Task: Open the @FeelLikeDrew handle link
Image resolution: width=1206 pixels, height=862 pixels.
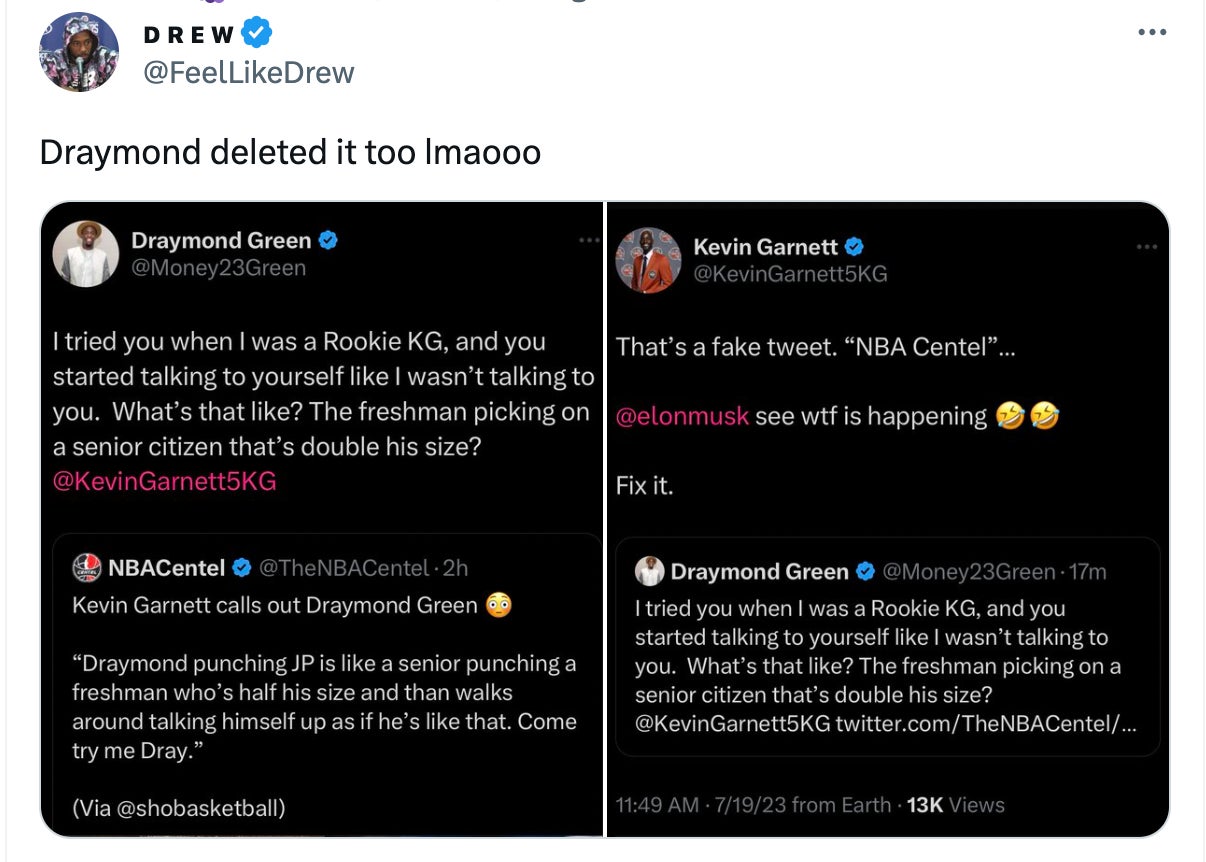Action: [x=249, y=73]
